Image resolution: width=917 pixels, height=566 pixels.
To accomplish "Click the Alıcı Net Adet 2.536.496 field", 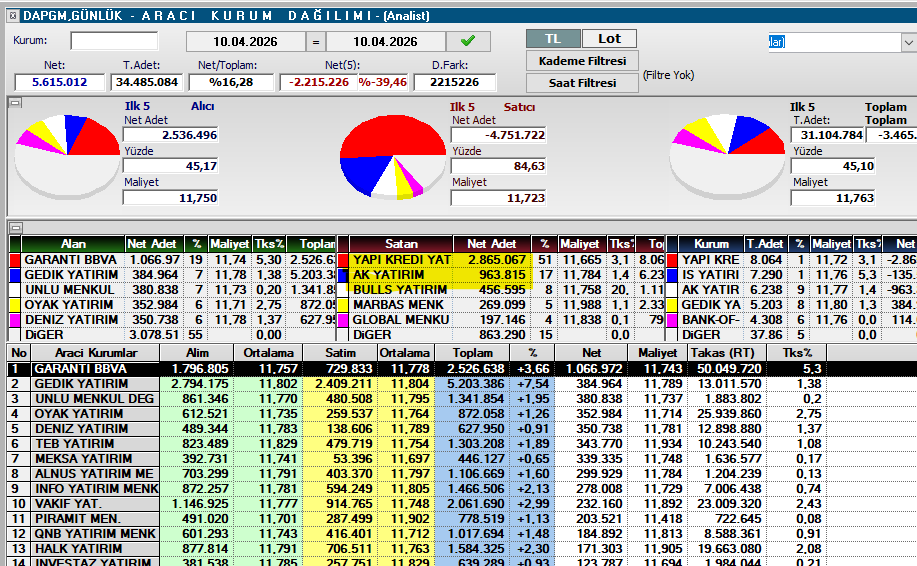I will click(171, 135).
